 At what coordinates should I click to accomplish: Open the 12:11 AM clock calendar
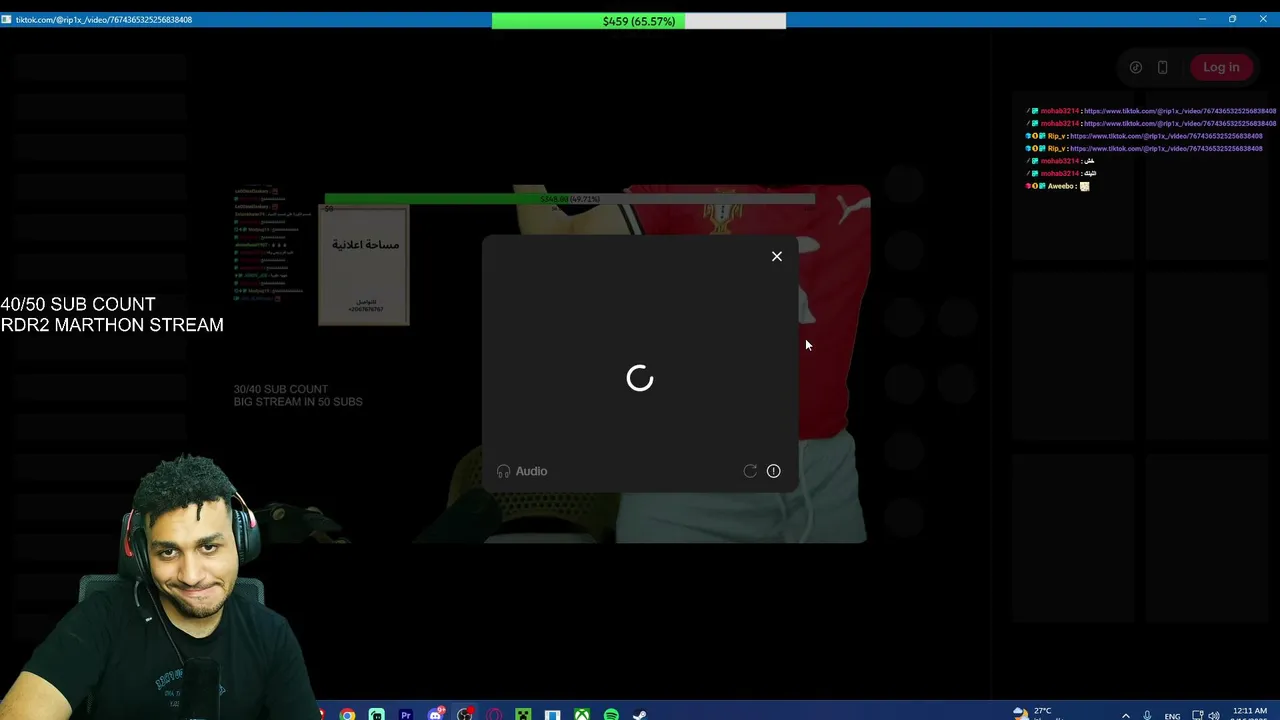(1250, 714)
